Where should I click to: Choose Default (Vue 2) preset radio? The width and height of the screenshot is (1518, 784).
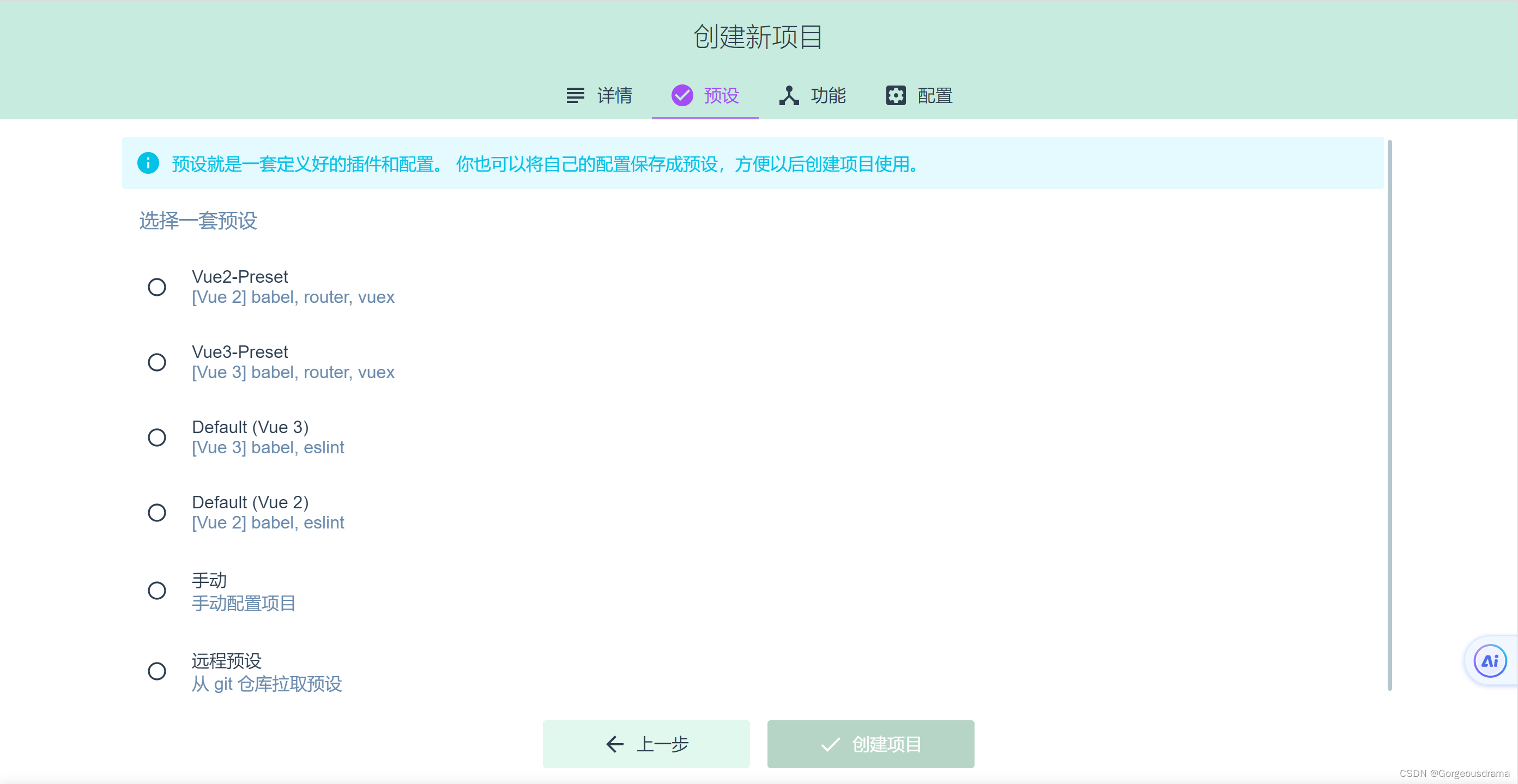(157, 513)
